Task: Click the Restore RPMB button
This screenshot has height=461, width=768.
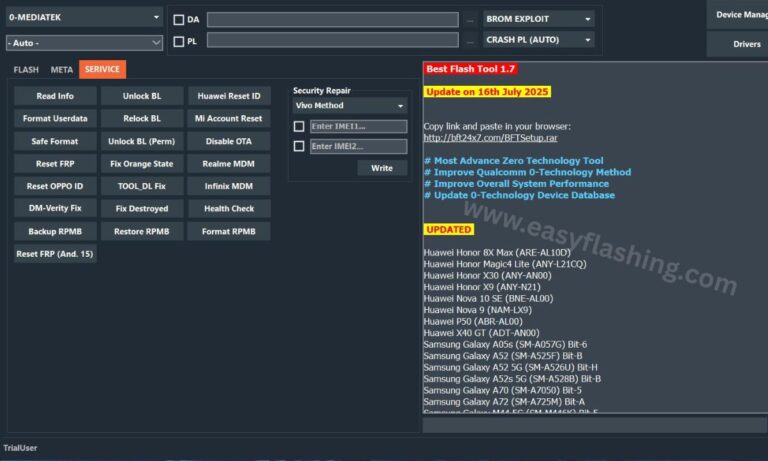Action: [142, 231]
